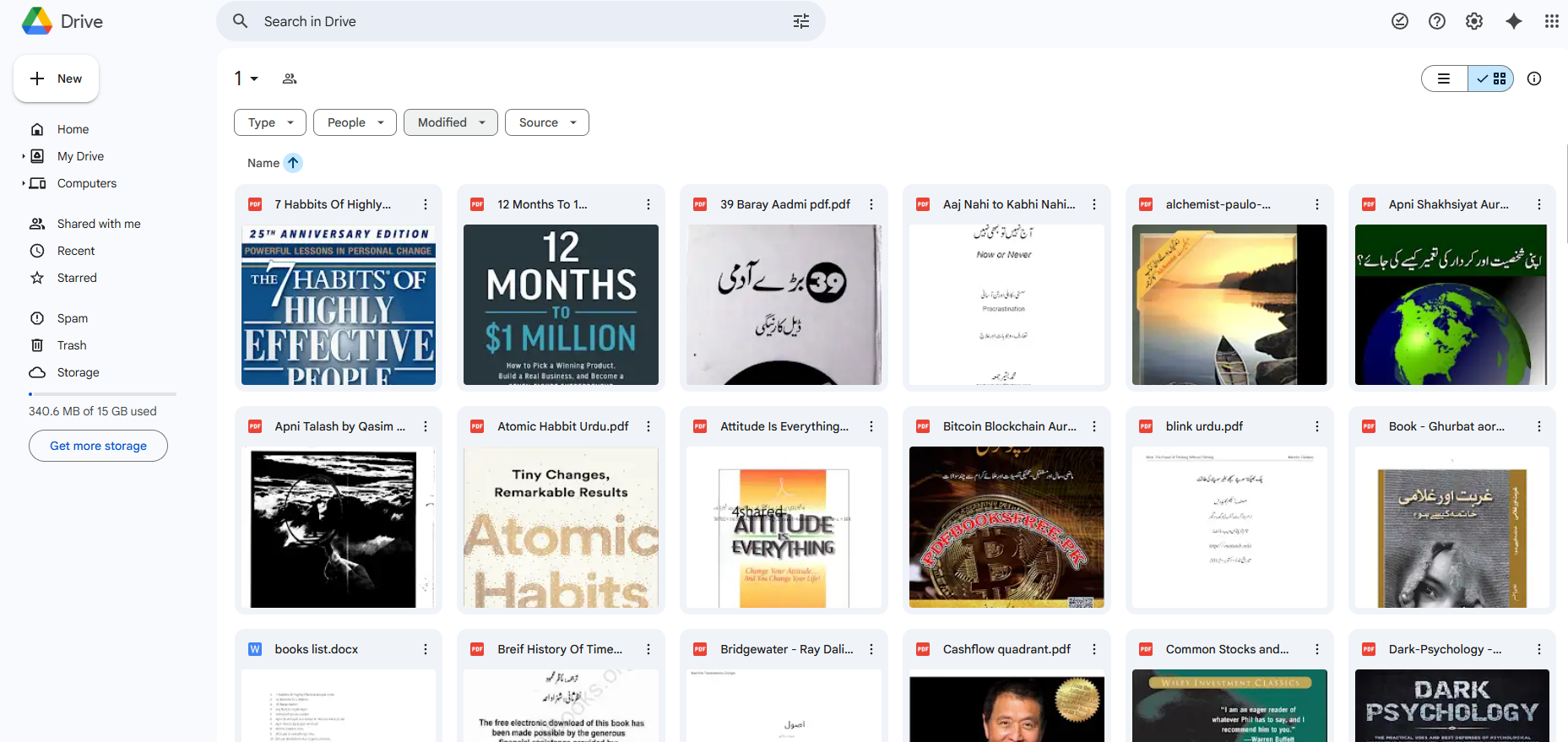1568x742 pixels.
Task: Open more actions for 12 Months To 1
Action: pos(648,204)
